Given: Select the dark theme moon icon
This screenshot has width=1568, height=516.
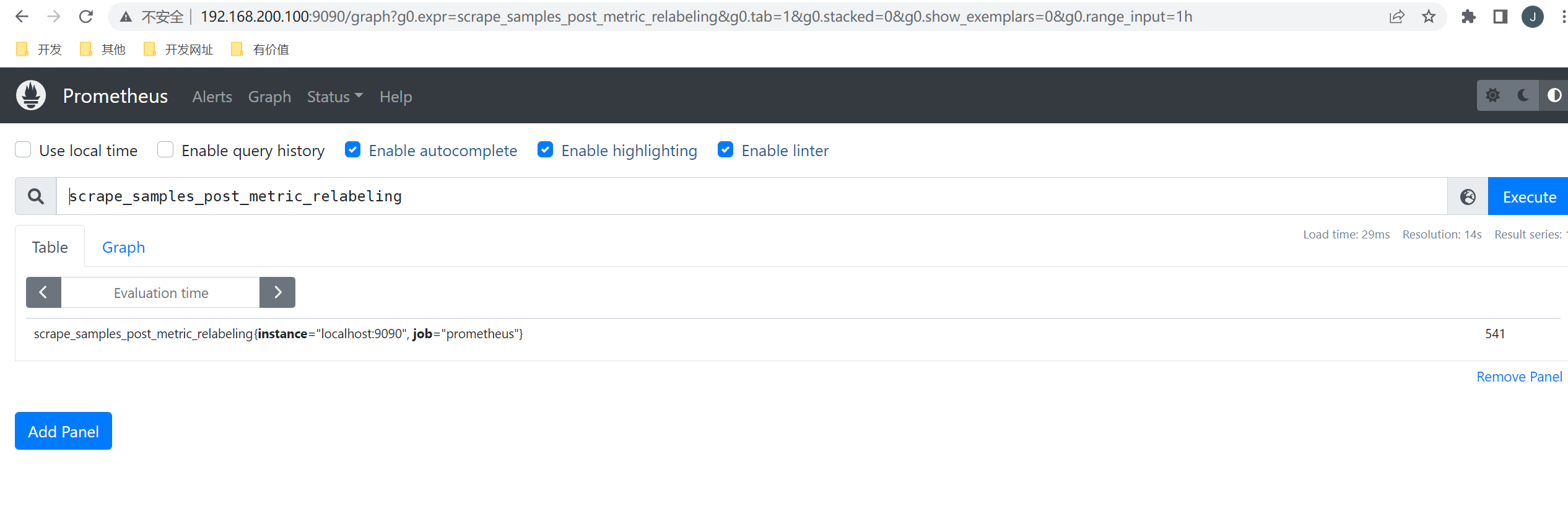Looking at the screenshot, I should tap(1523, 95).
